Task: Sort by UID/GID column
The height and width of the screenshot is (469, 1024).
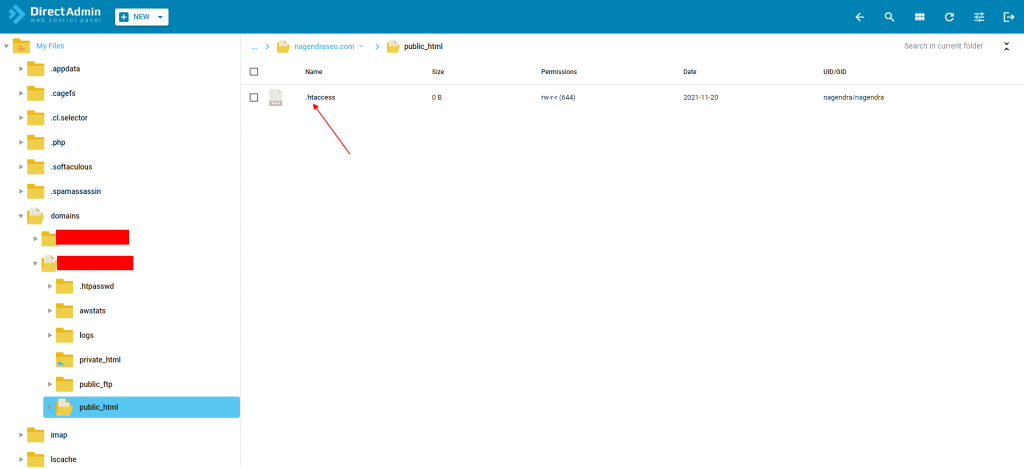Action: point(835,72)
